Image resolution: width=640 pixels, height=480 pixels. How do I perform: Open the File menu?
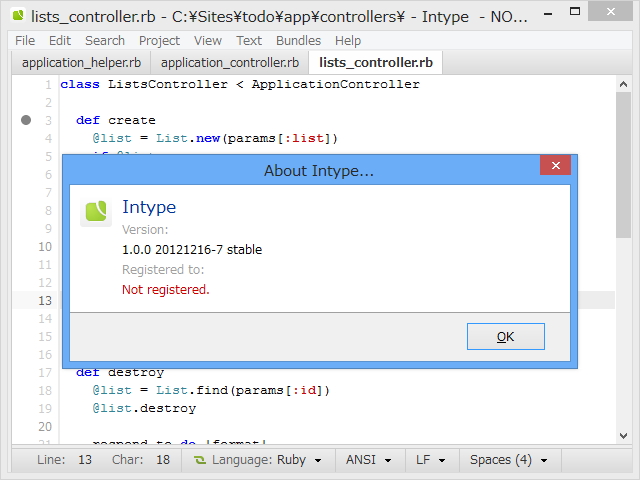coord(25,41)
